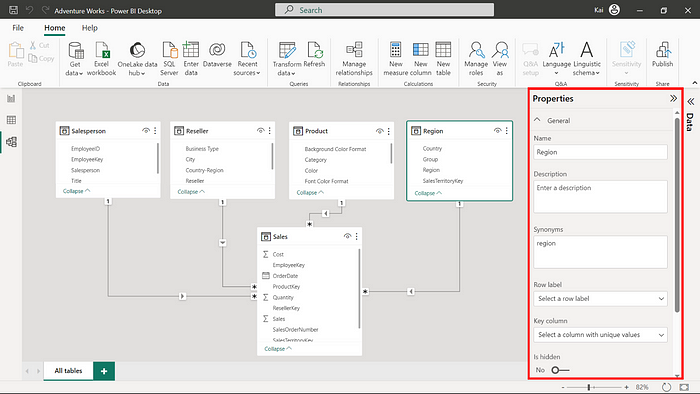Select the Home ribbon tab
This screenshot has height=394, width=700.
coord(54,28)
